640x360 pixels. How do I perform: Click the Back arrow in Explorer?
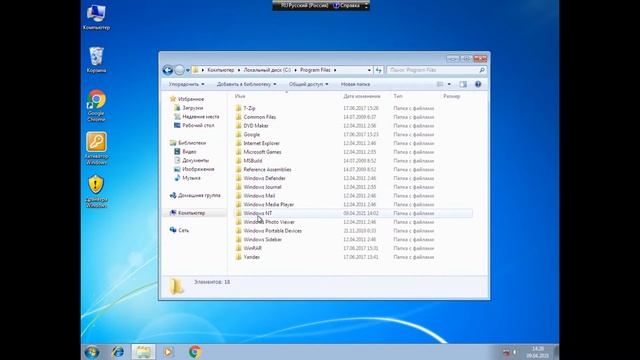[167, 70]
